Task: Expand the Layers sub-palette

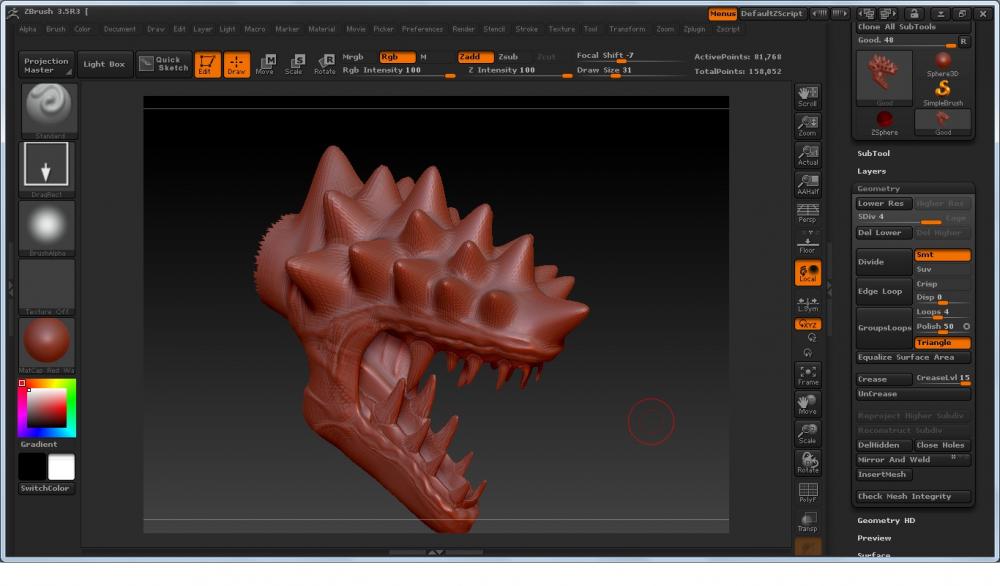Action: point(871,171)
